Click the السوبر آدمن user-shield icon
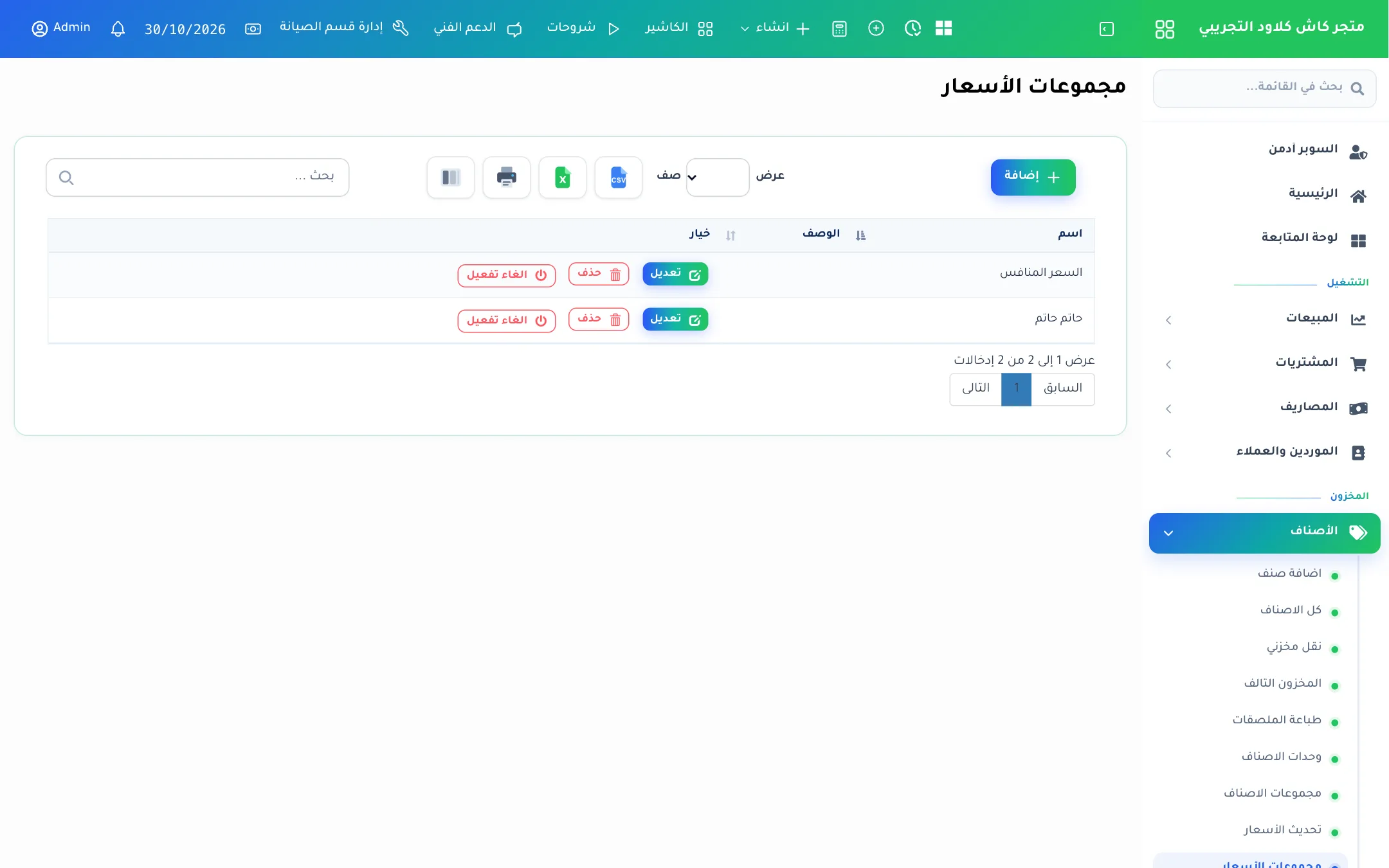This screenshot has height=868, width=1389. click(x=1358, y=152)
